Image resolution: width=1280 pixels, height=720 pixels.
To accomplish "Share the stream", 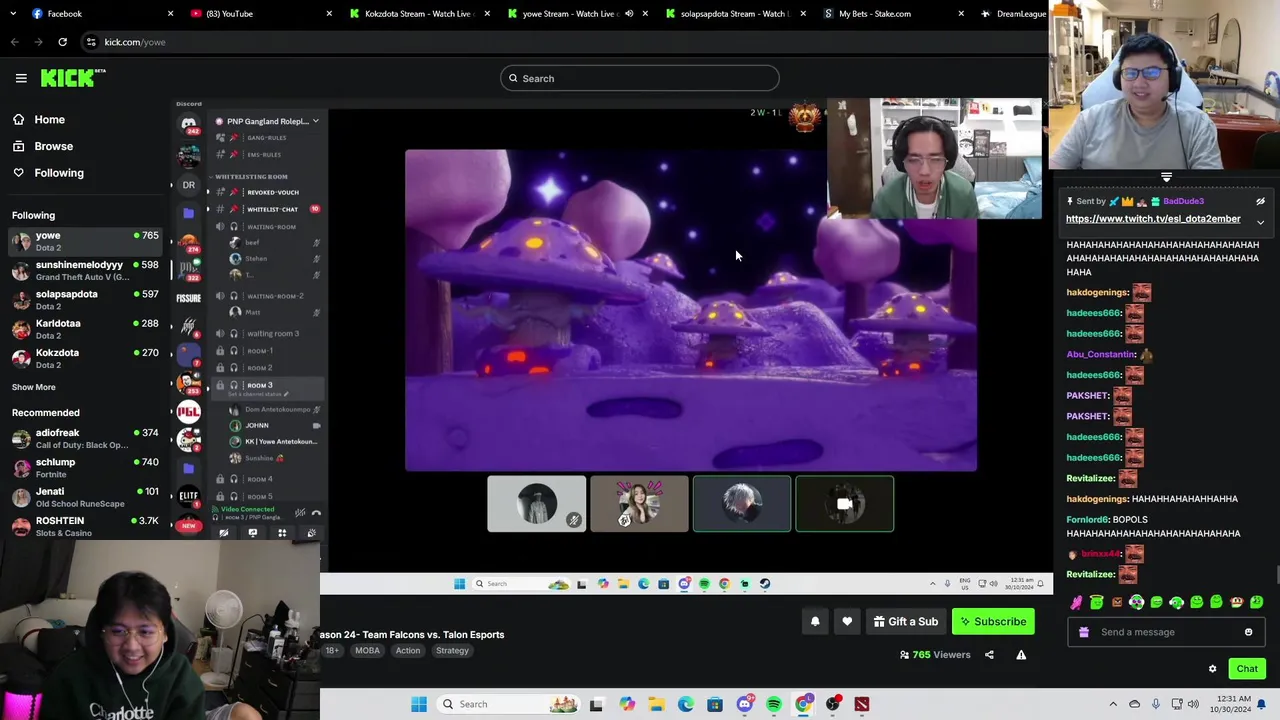I will [989, 655].
